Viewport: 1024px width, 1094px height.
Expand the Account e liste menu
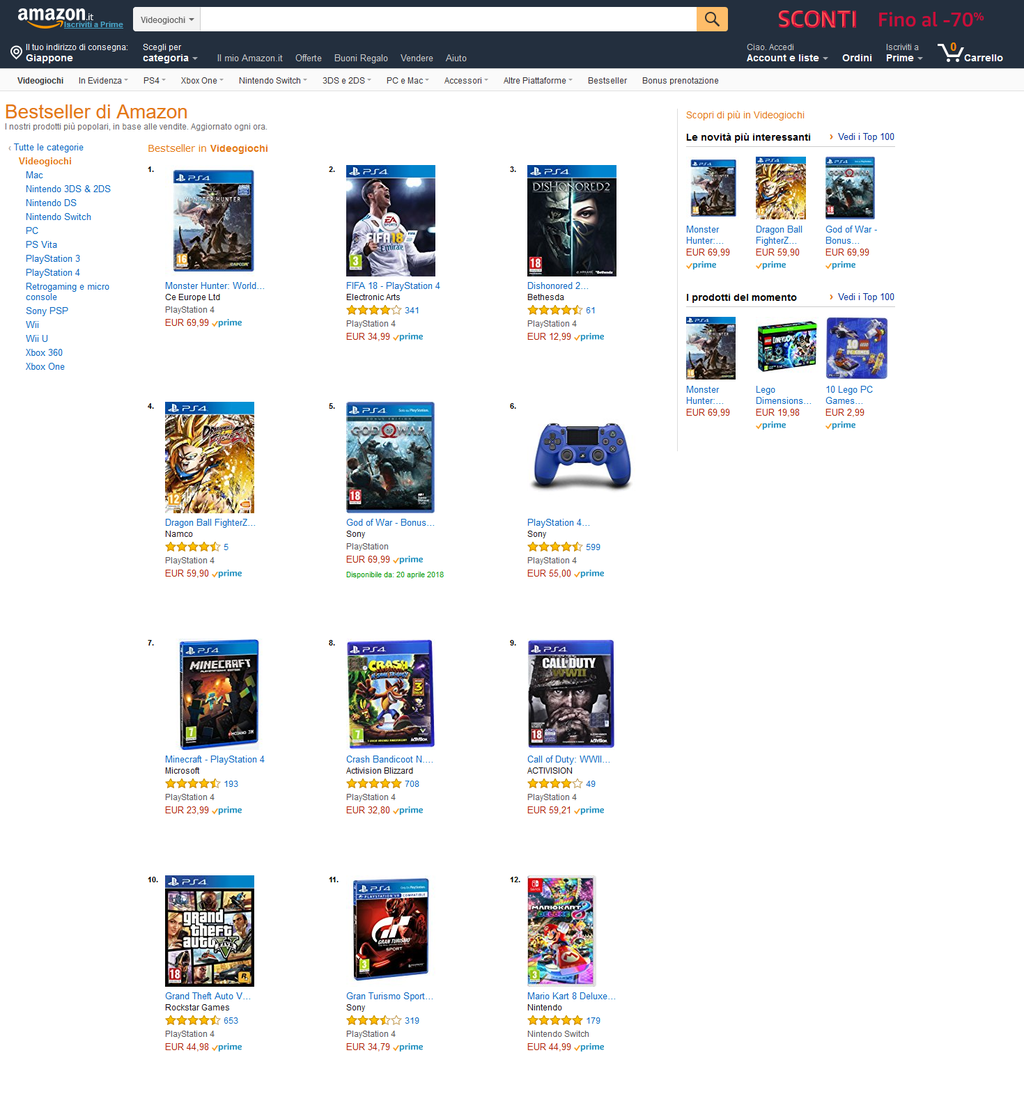787,58
